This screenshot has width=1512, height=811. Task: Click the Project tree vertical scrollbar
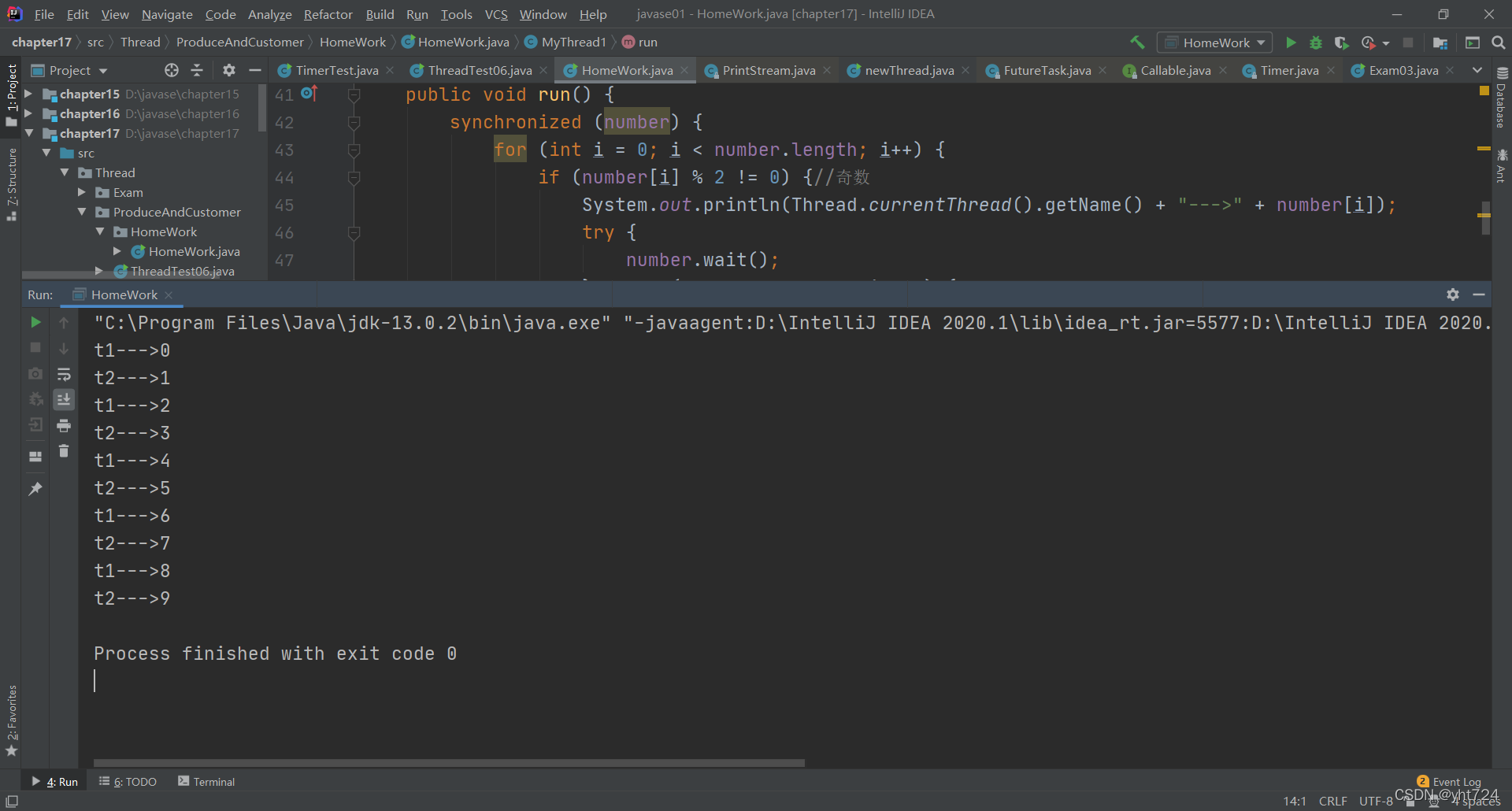(x=262, y=109)
